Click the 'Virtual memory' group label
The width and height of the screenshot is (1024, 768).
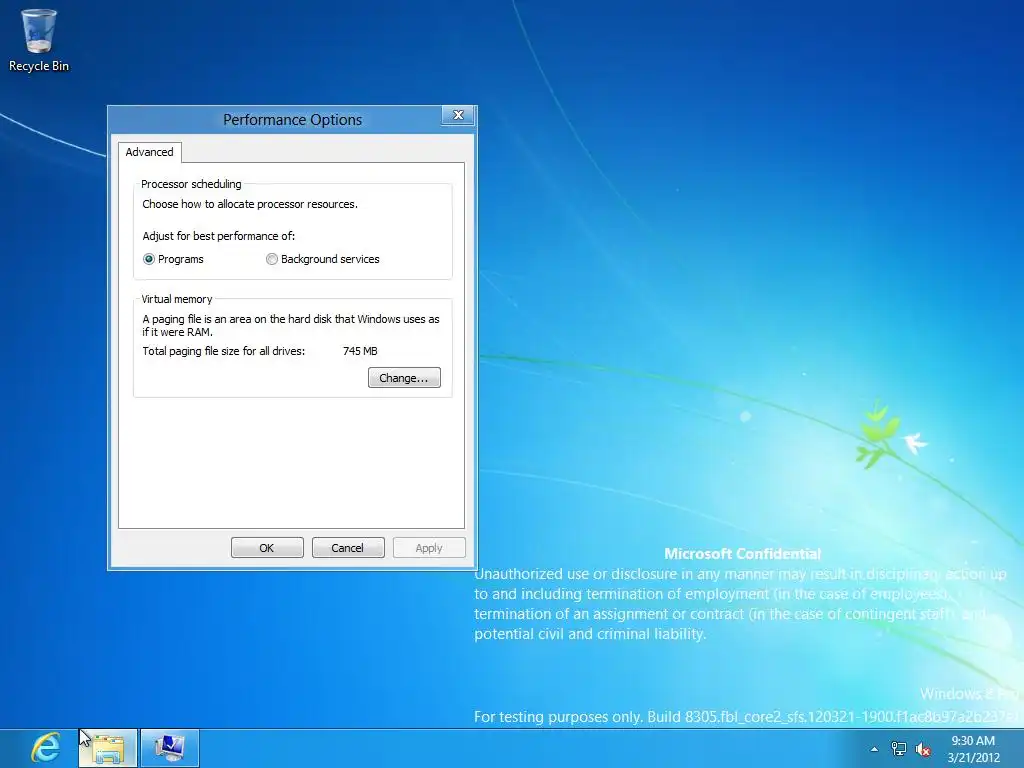click(176, 299)
